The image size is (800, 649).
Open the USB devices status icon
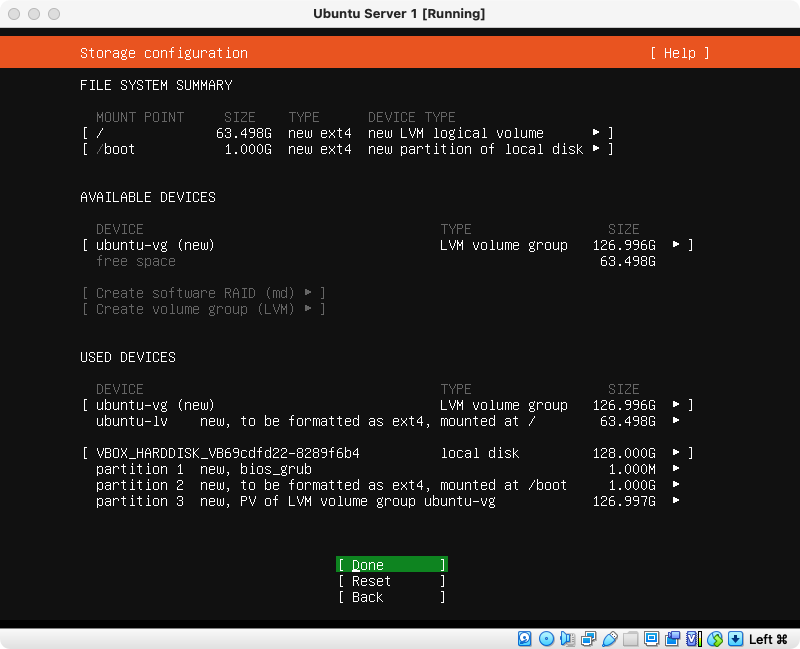click(609, 639)
